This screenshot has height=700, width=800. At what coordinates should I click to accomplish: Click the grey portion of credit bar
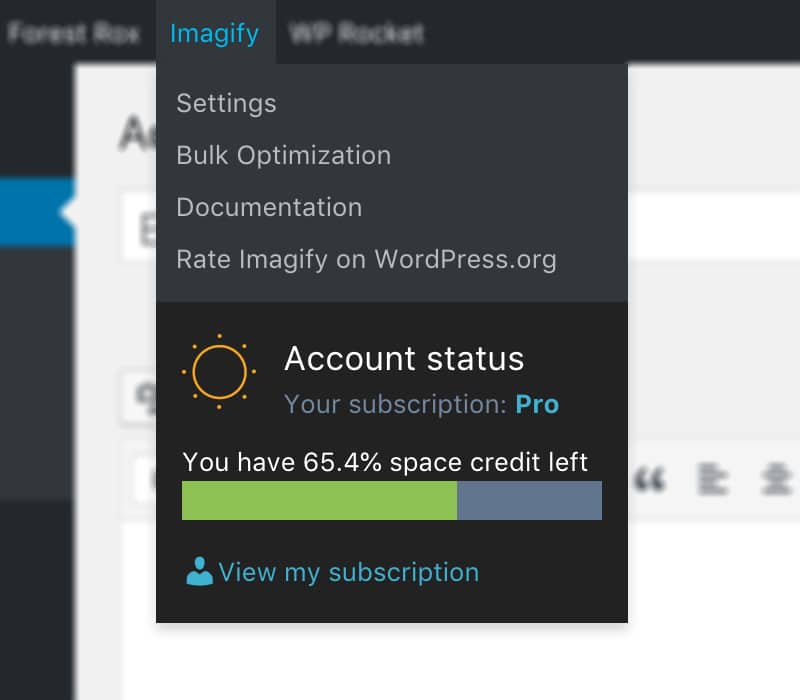click(x=529, y=500)
